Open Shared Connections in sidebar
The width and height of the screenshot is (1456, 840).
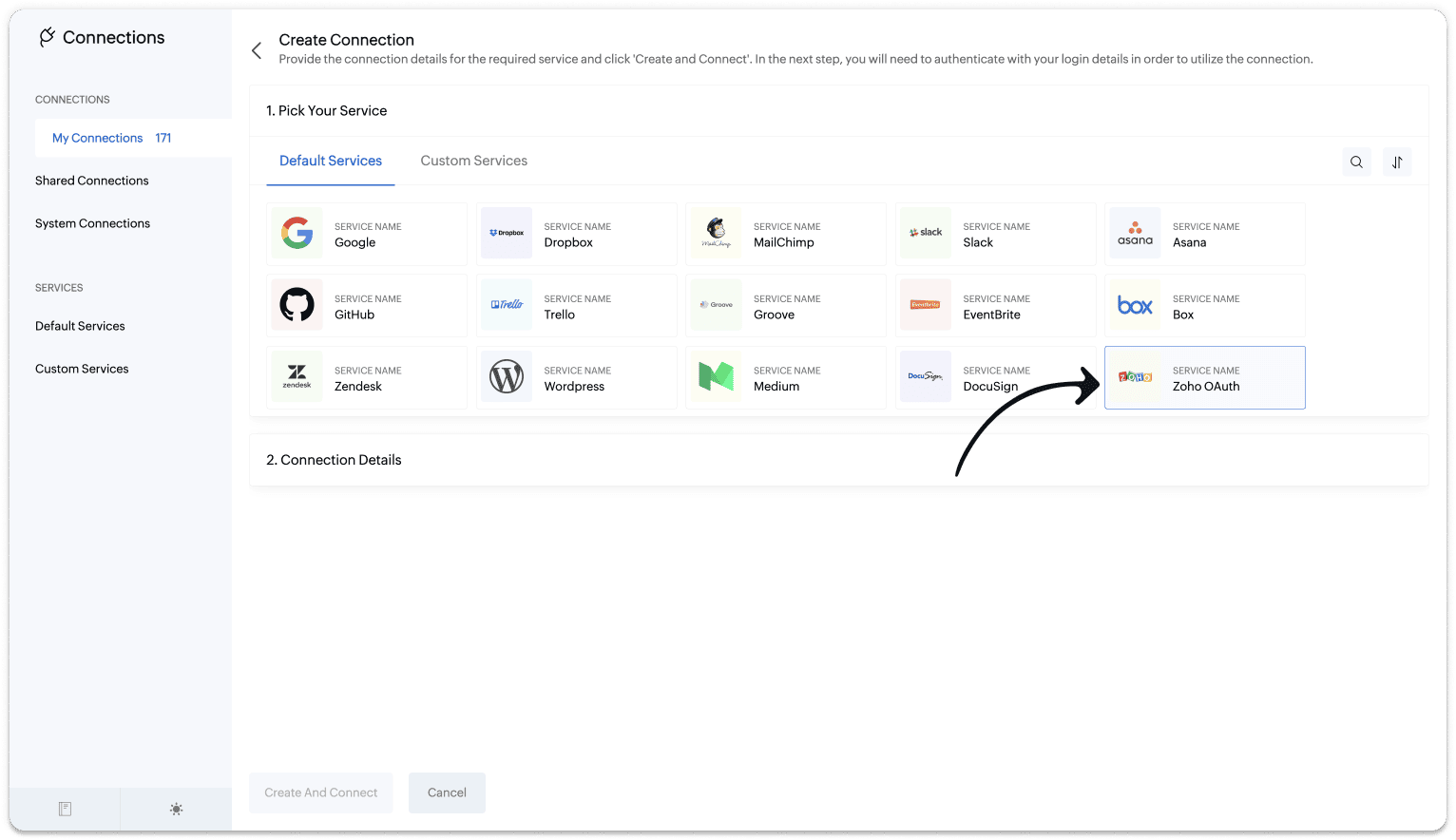pyautogui.click(x=92, y=181)
